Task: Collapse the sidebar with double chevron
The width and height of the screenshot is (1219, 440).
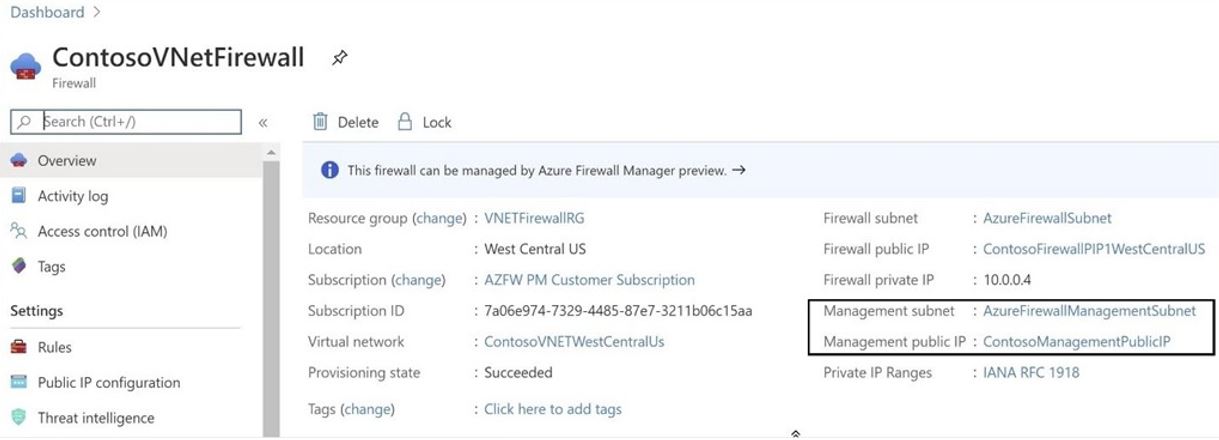Action: (263, 122)
